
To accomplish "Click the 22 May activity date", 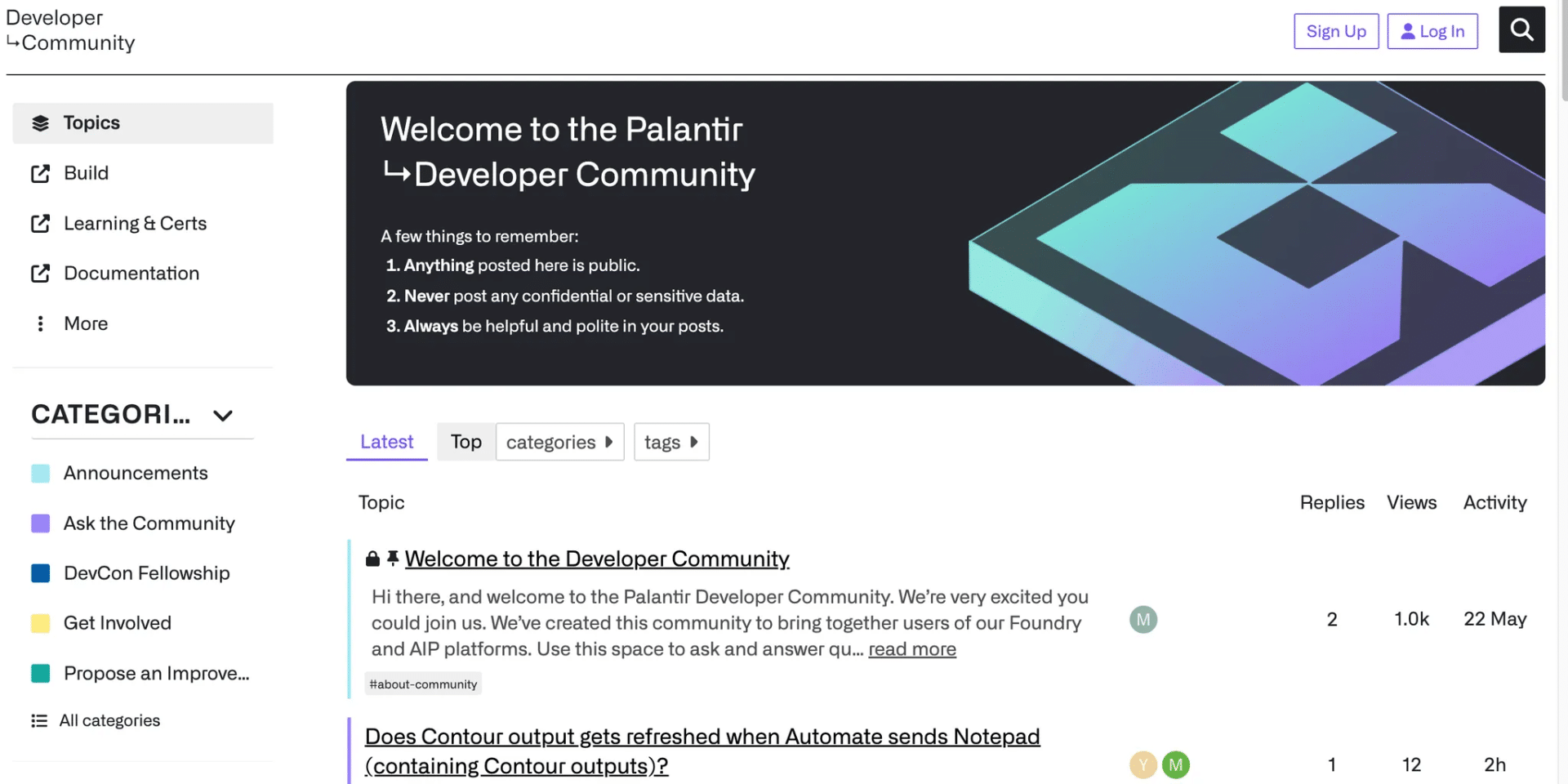I will click(x=1494, y=620).
